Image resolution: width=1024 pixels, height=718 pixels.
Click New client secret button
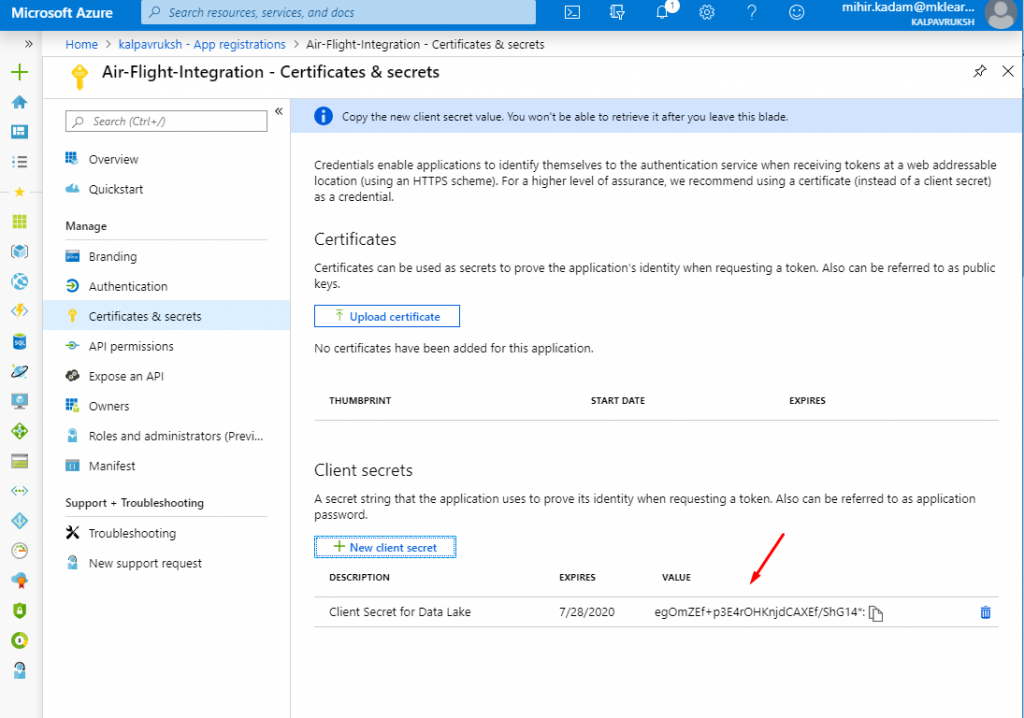(385, 547)
